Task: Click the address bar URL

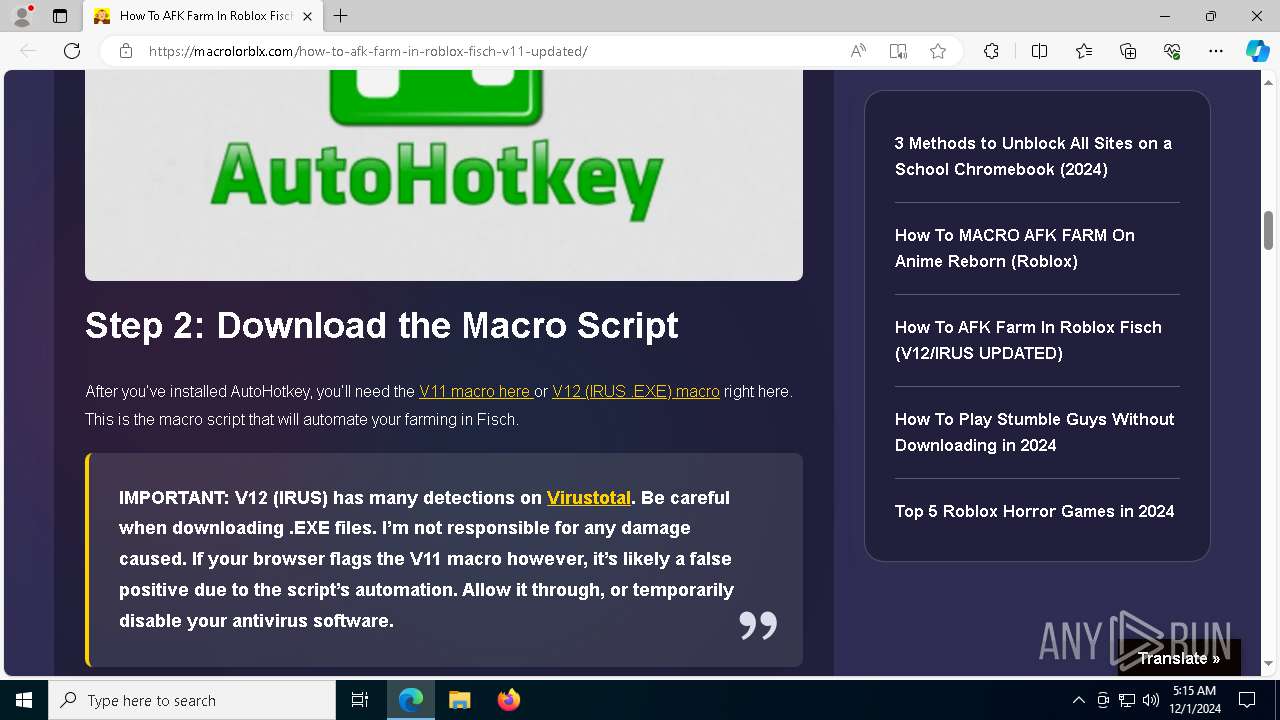Action: pos(368,51)
